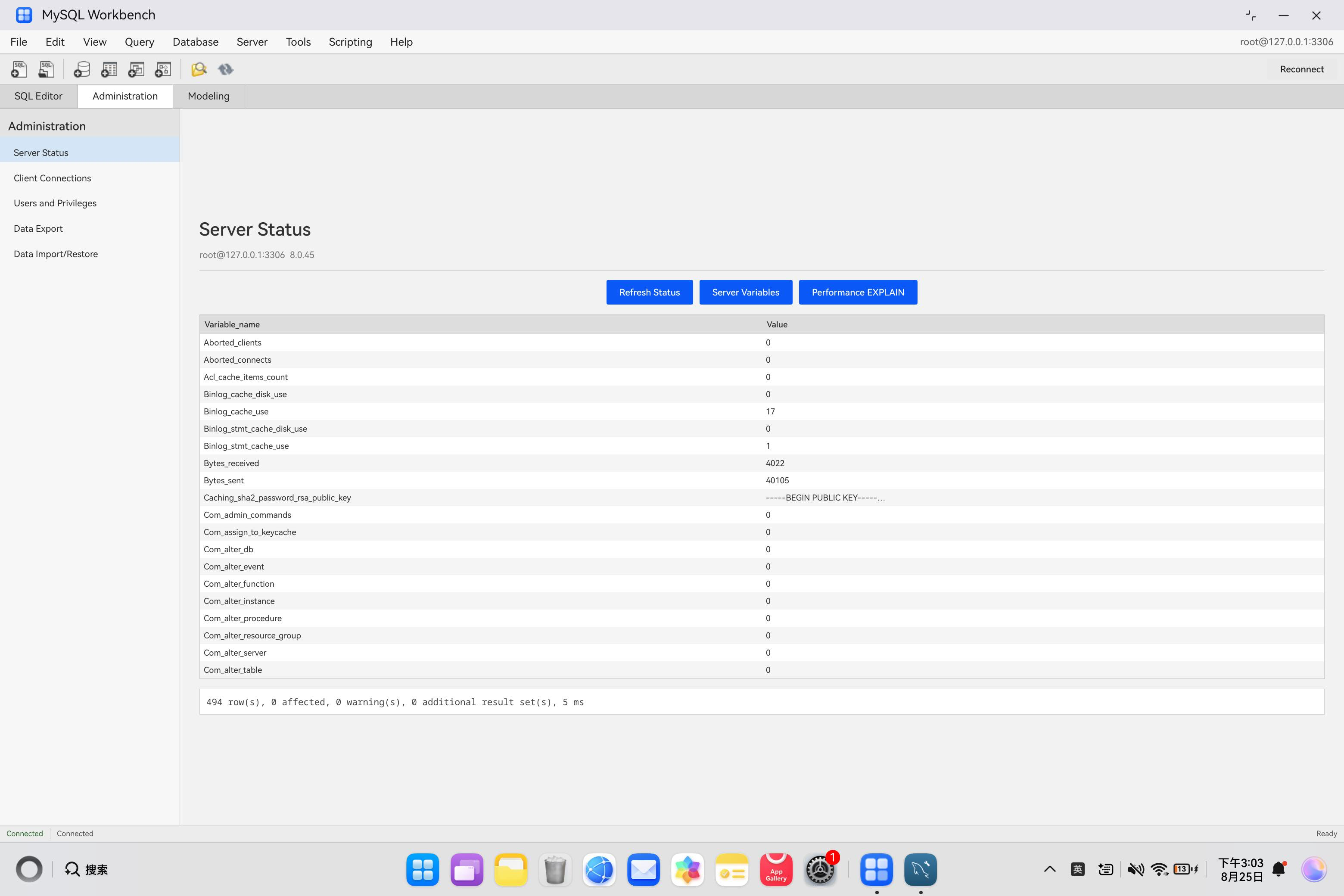Open App Gallery from the dock
The width and height of the screenshot is (1344, 896).
click(x=776, y=869)
